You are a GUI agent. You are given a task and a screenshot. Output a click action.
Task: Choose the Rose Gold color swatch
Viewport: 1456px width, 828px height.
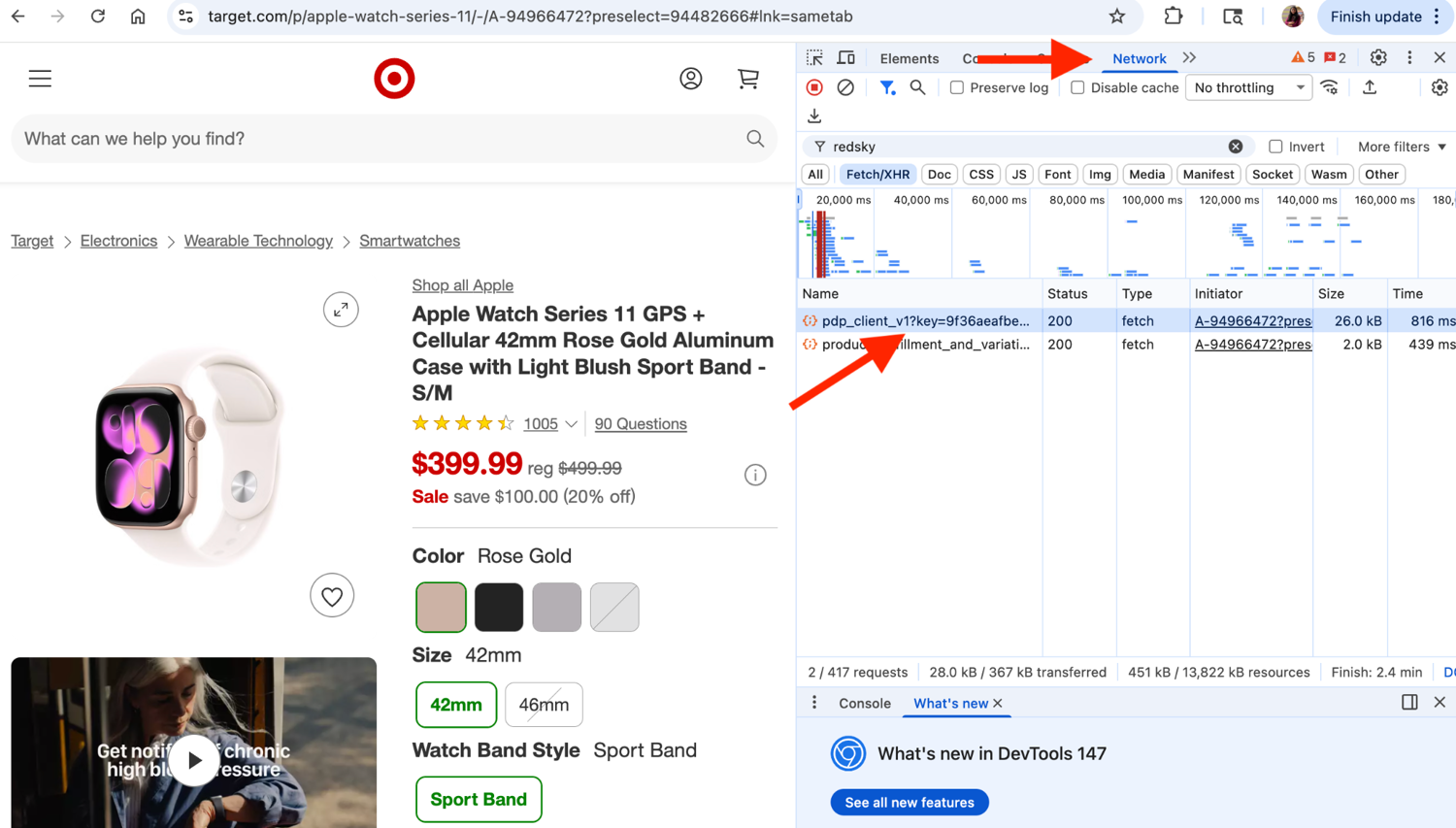(x=441, y=607)
